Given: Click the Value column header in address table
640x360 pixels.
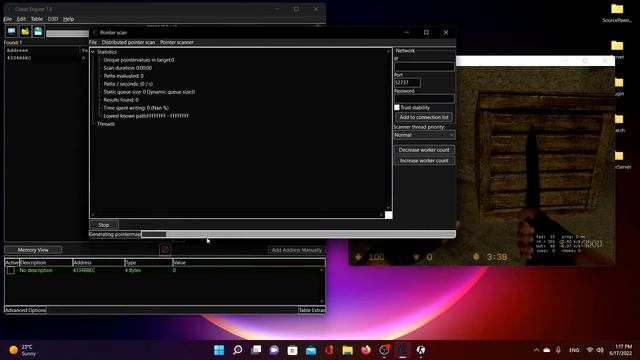Looking at the screenshot, I should [249, 262].
